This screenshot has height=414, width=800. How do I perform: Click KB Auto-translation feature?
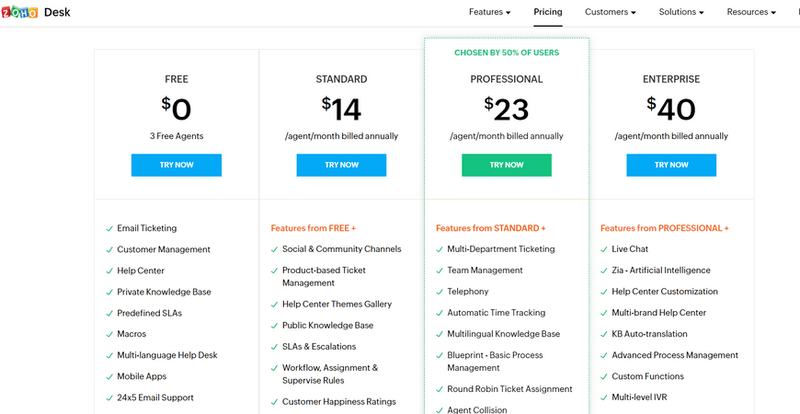(x=649, y=334)
